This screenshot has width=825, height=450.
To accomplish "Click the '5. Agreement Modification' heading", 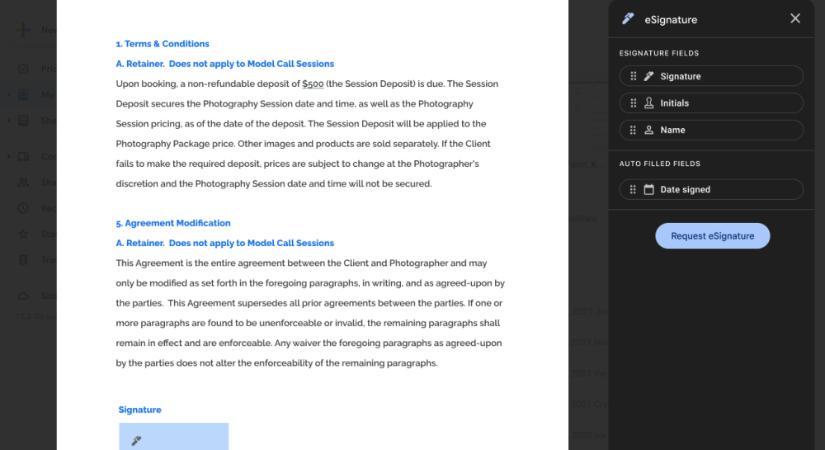I will tap(173, 223).
